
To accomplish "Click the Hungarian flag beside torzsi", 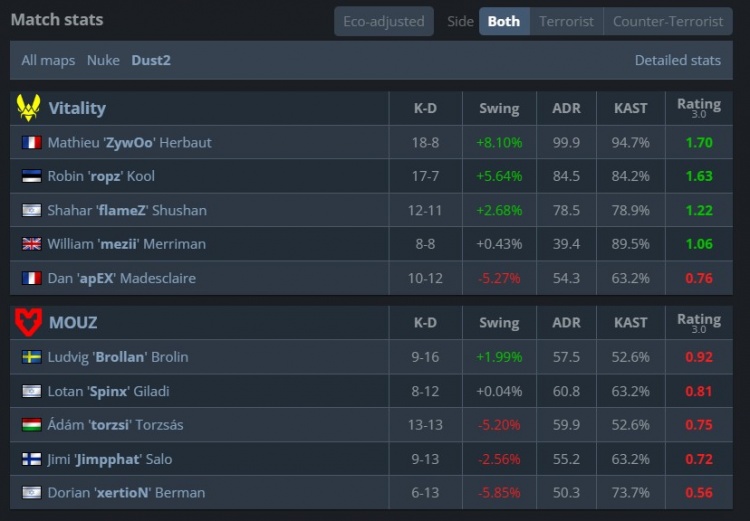I will [x=31, y=425].
